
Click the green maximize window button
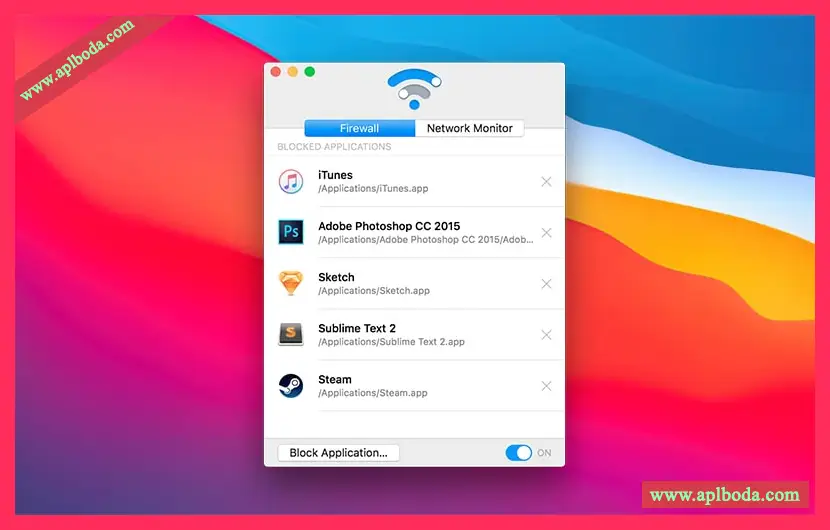point(310,72)
